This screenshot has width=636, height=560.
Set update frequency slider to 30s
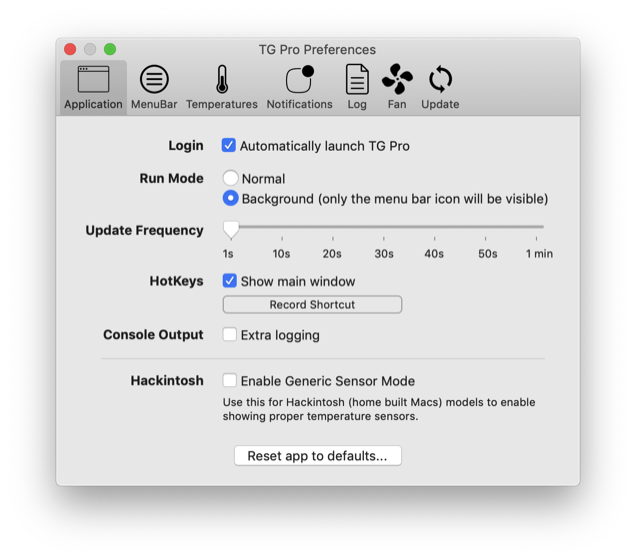(384, 227)
